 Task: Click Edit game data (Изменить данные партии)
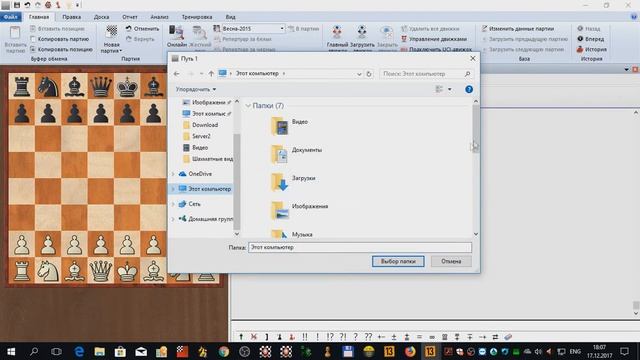coord(518,29)
